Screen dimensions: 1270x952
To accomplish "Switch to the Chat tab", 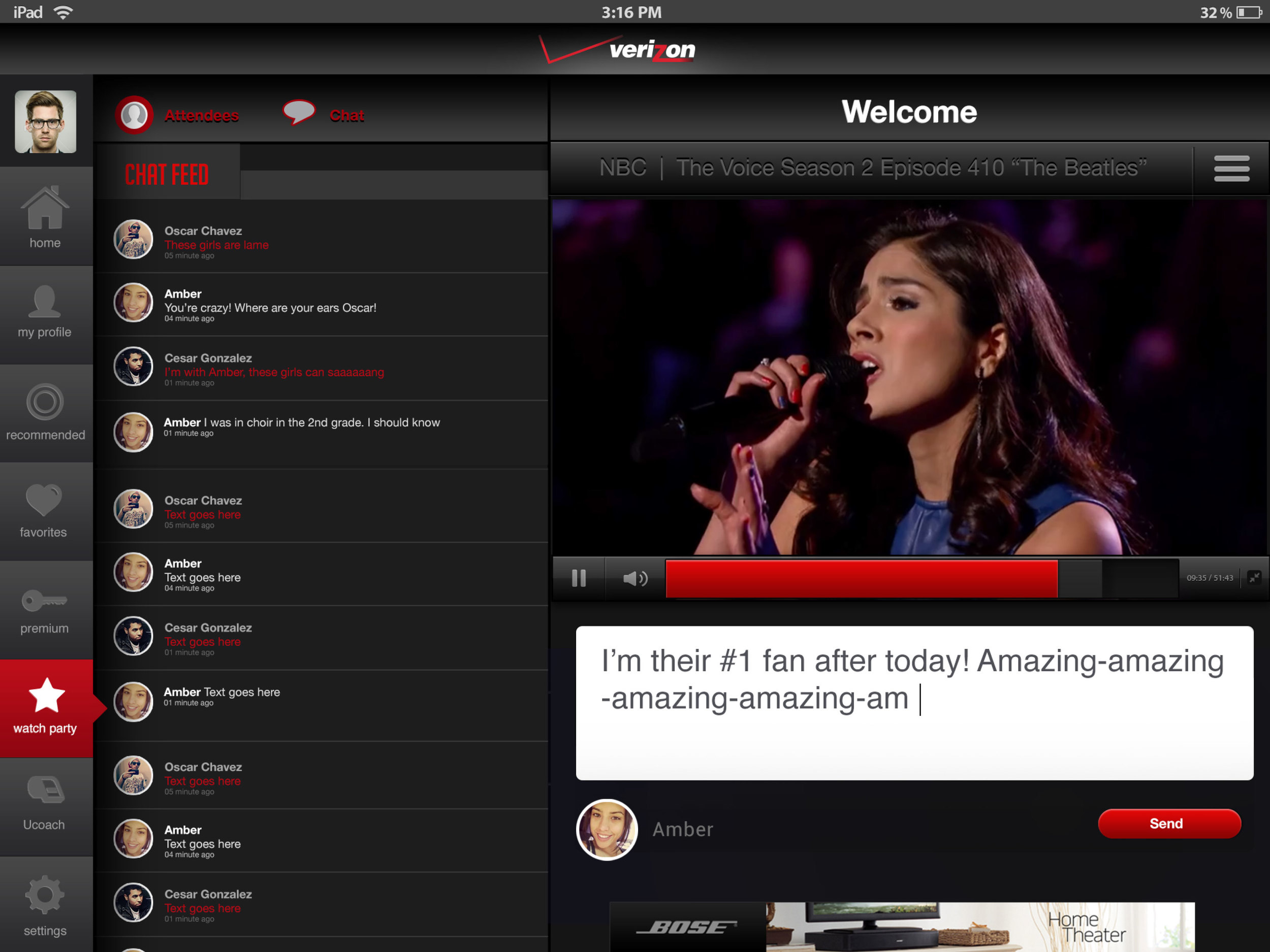I will tap(325, 115).
